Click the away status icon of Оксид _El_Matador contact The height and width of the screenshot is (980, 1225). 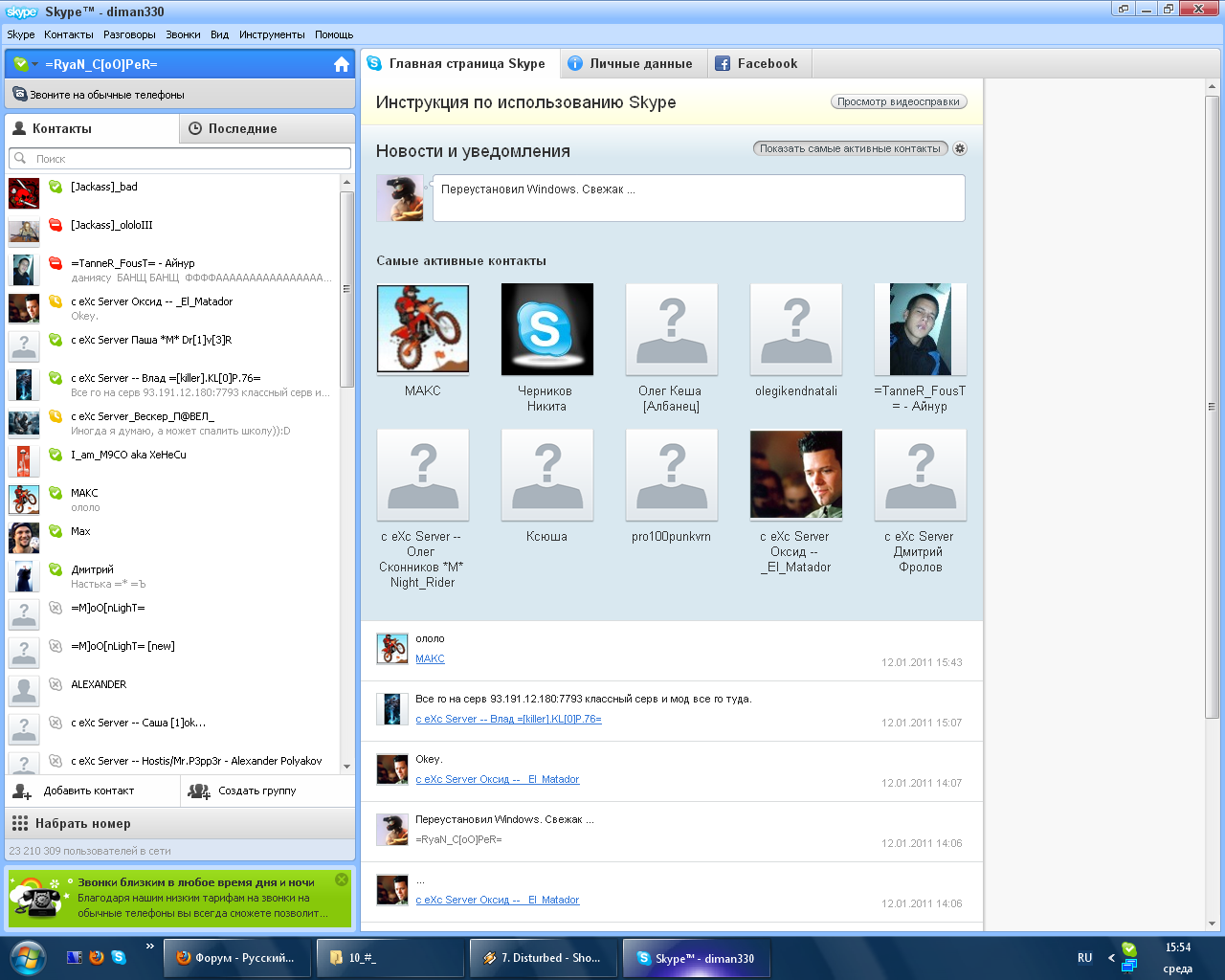pyautogui.click(x=56, y=301)
